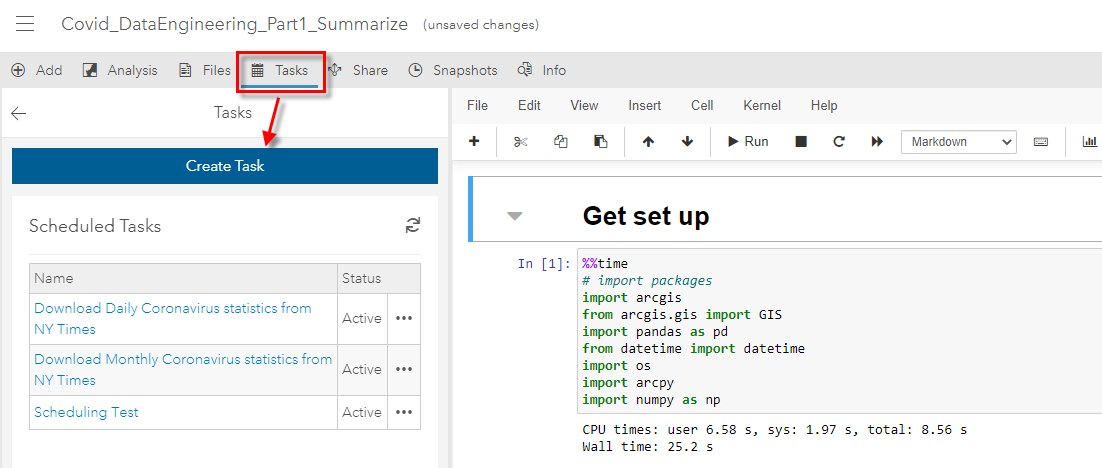Move the selected cell up
The height and width of the screenshot is (468, 1102).
tap(648, 142)
